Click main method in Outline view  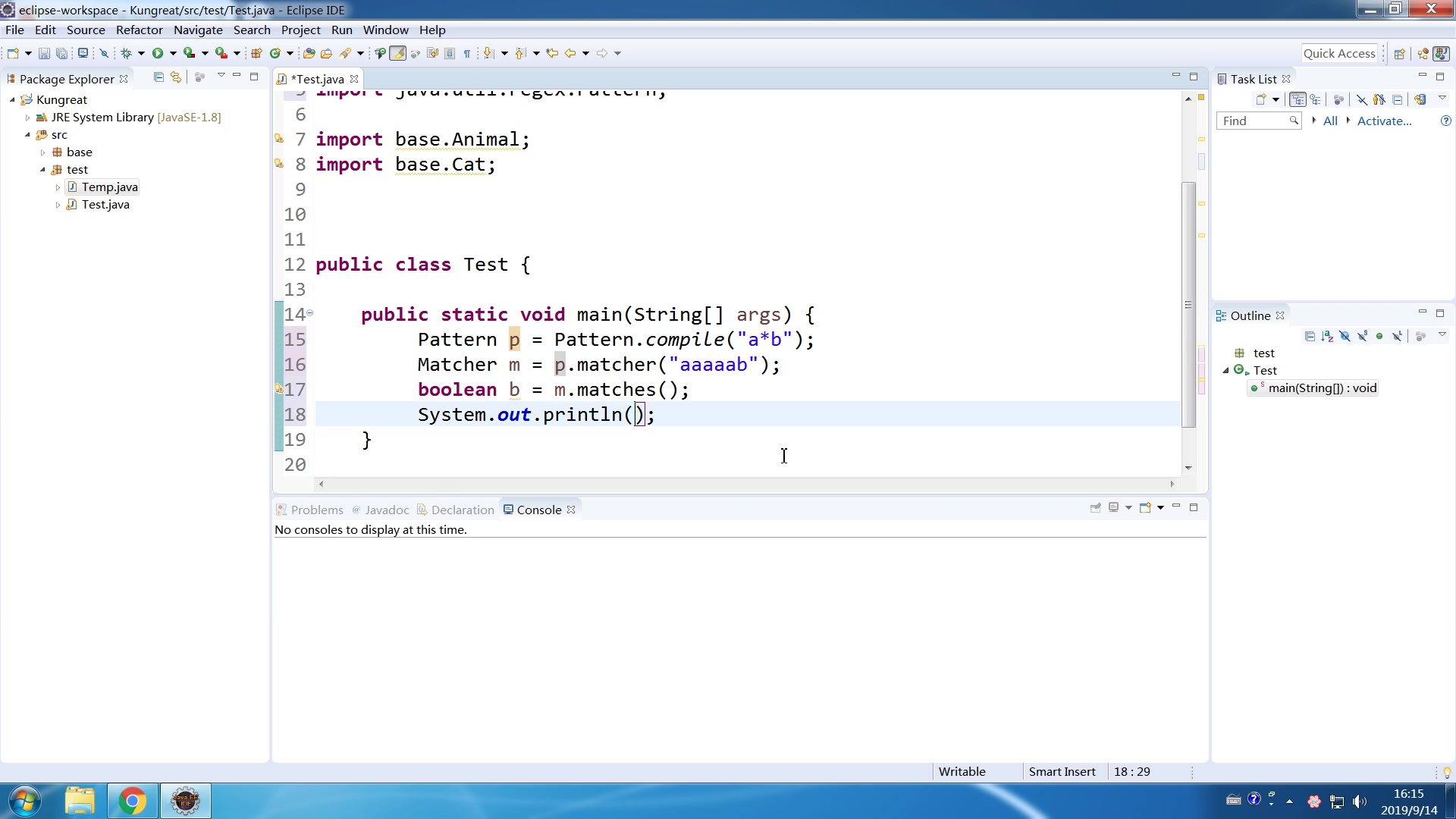coord(1322,388)
